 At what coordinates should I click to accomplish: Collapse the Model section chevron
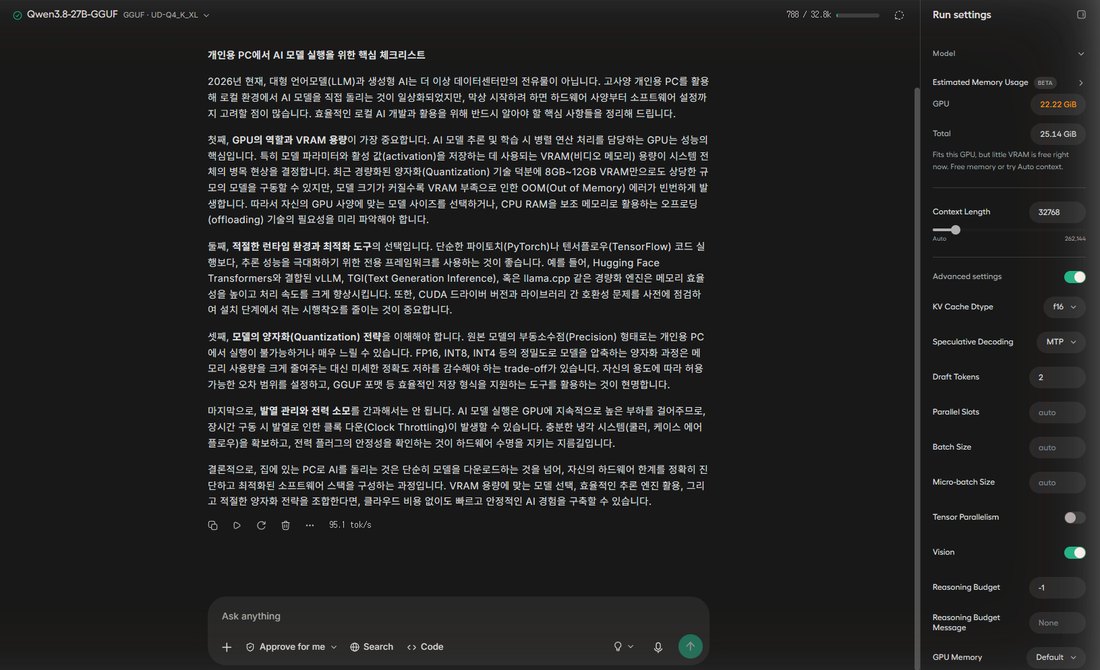[x=1080, y=54]
